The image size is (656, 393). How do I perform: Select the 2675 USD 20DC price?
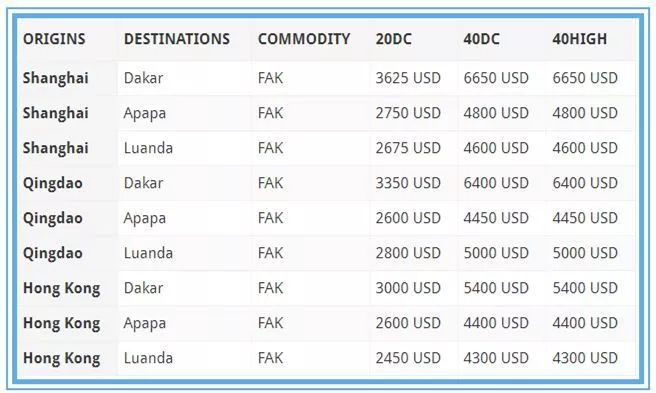pos(408,148)
